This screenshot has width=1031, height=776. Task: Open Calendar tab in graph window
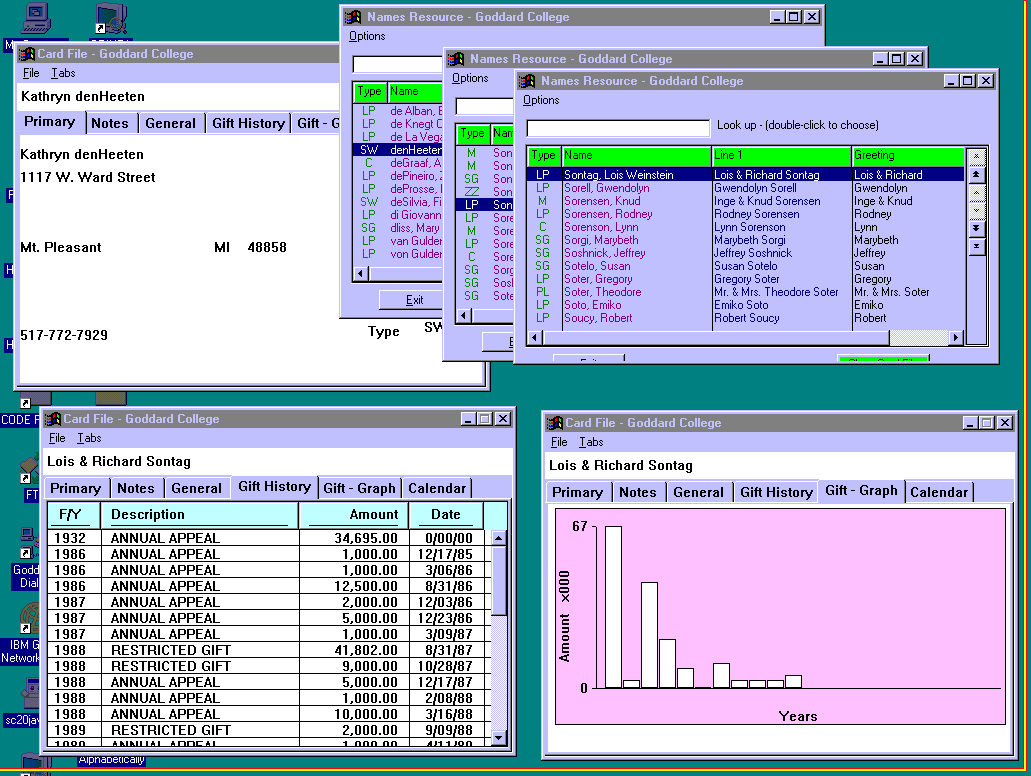tap(939, 493)
